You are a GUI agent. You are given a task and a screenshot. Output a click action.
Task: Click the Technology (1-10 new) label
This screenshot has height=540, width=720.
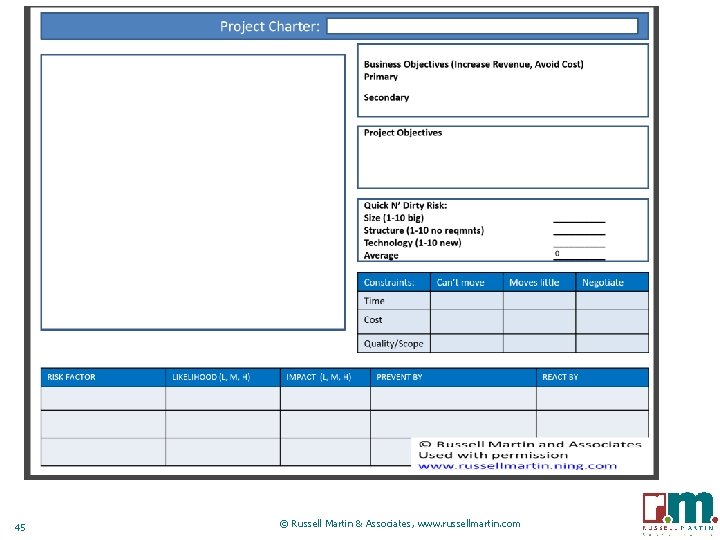[412, 243]
